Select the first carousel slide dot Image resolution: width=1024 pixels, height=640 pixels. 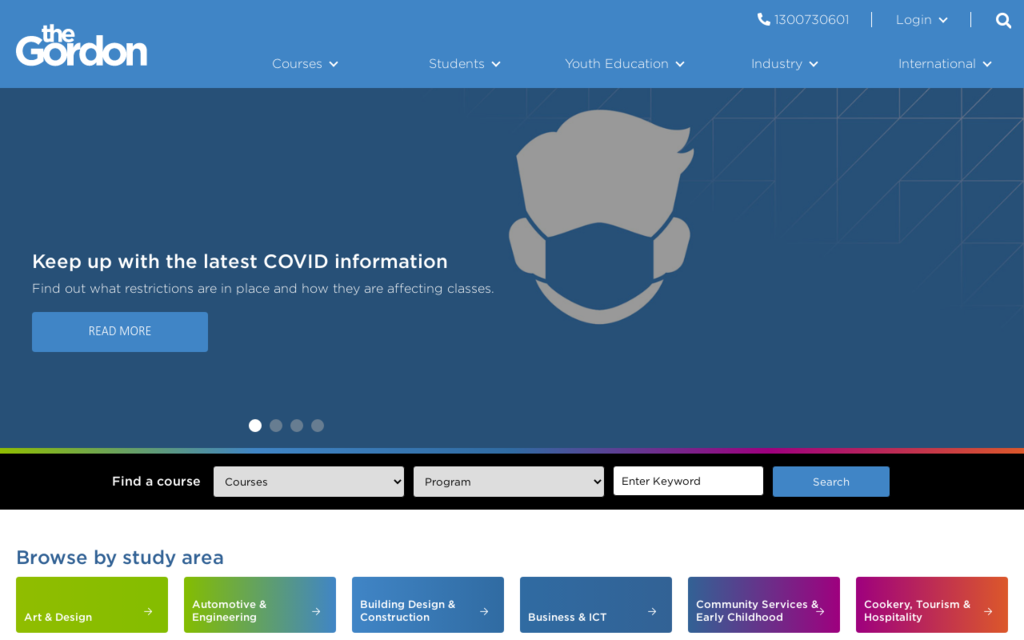[x=255, y=426]
